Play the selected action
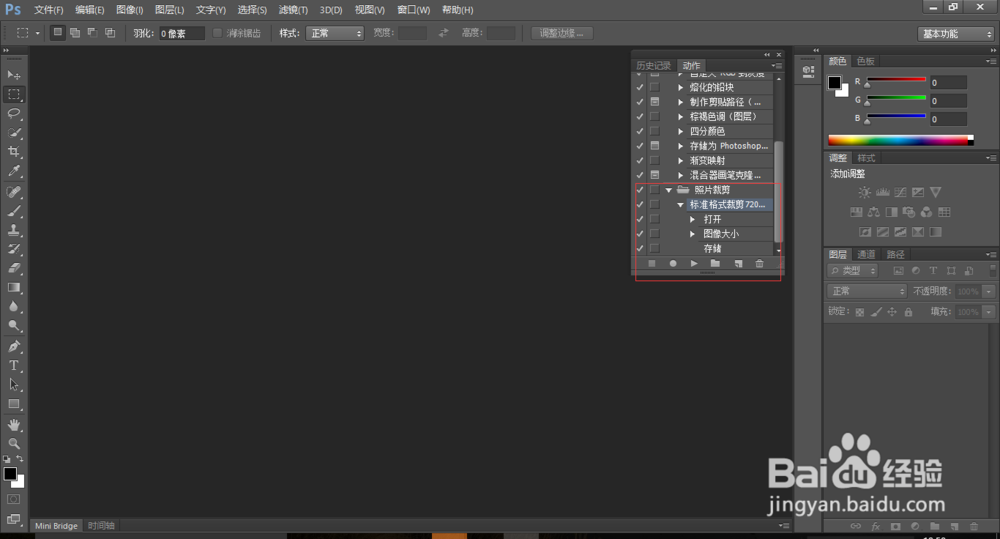This screenshot has width=1000, height=539. click(694, 263)
